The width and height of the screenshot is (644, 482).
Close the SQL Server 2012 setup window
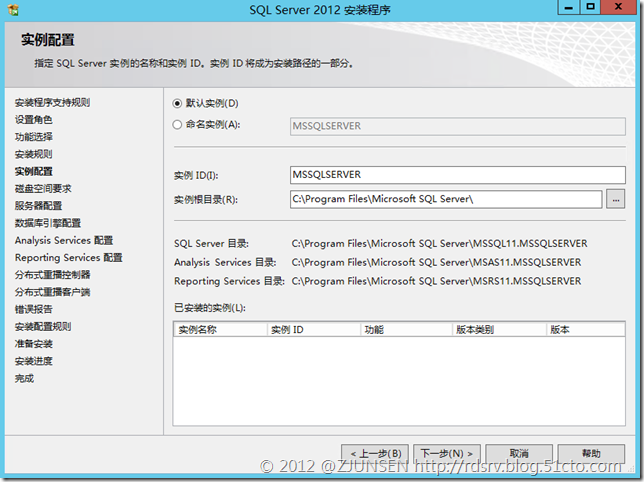coord(619,7)
